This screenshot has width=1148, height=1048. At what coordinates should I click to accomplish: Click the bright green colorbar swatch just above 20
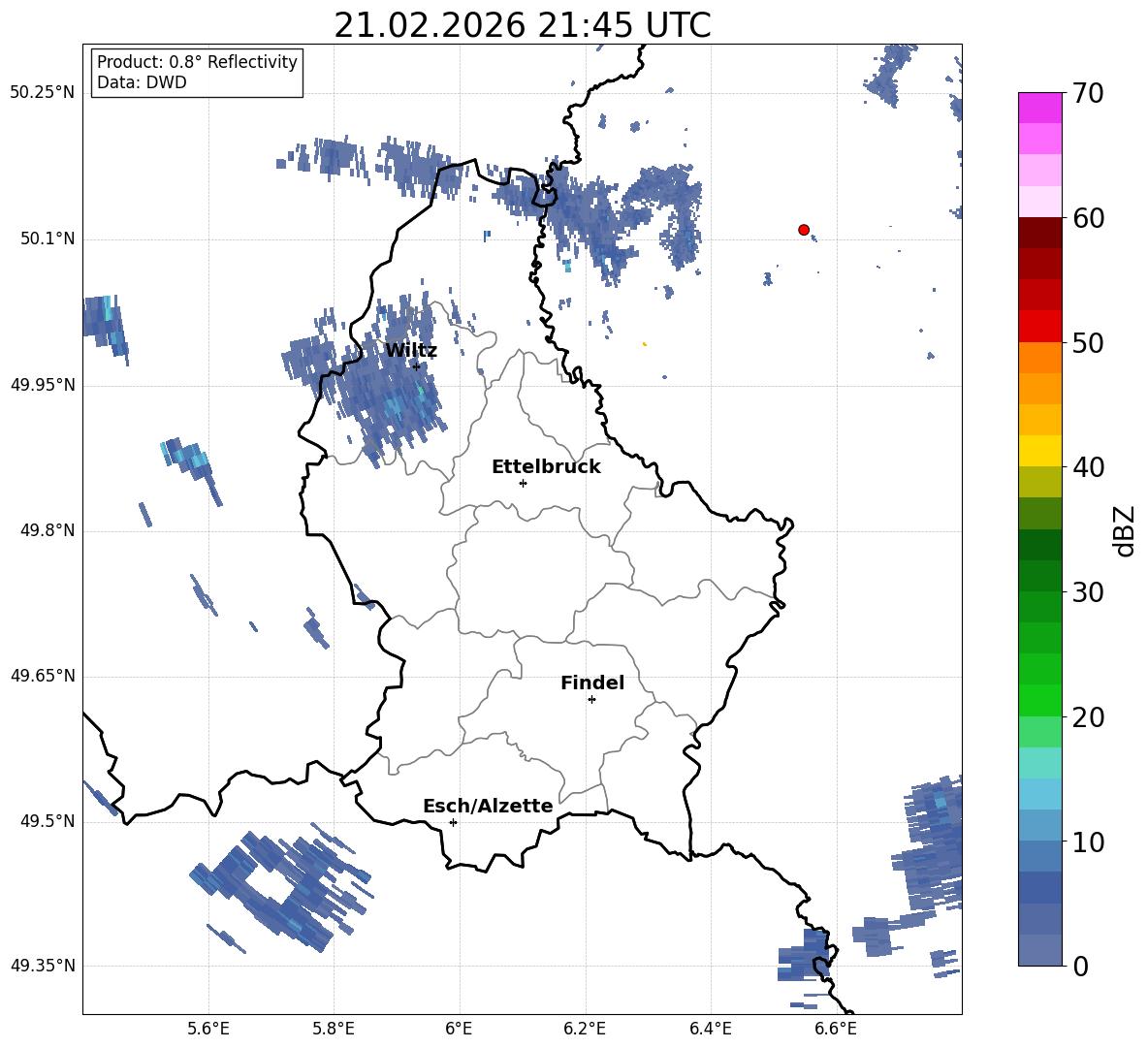point(1039,700)
